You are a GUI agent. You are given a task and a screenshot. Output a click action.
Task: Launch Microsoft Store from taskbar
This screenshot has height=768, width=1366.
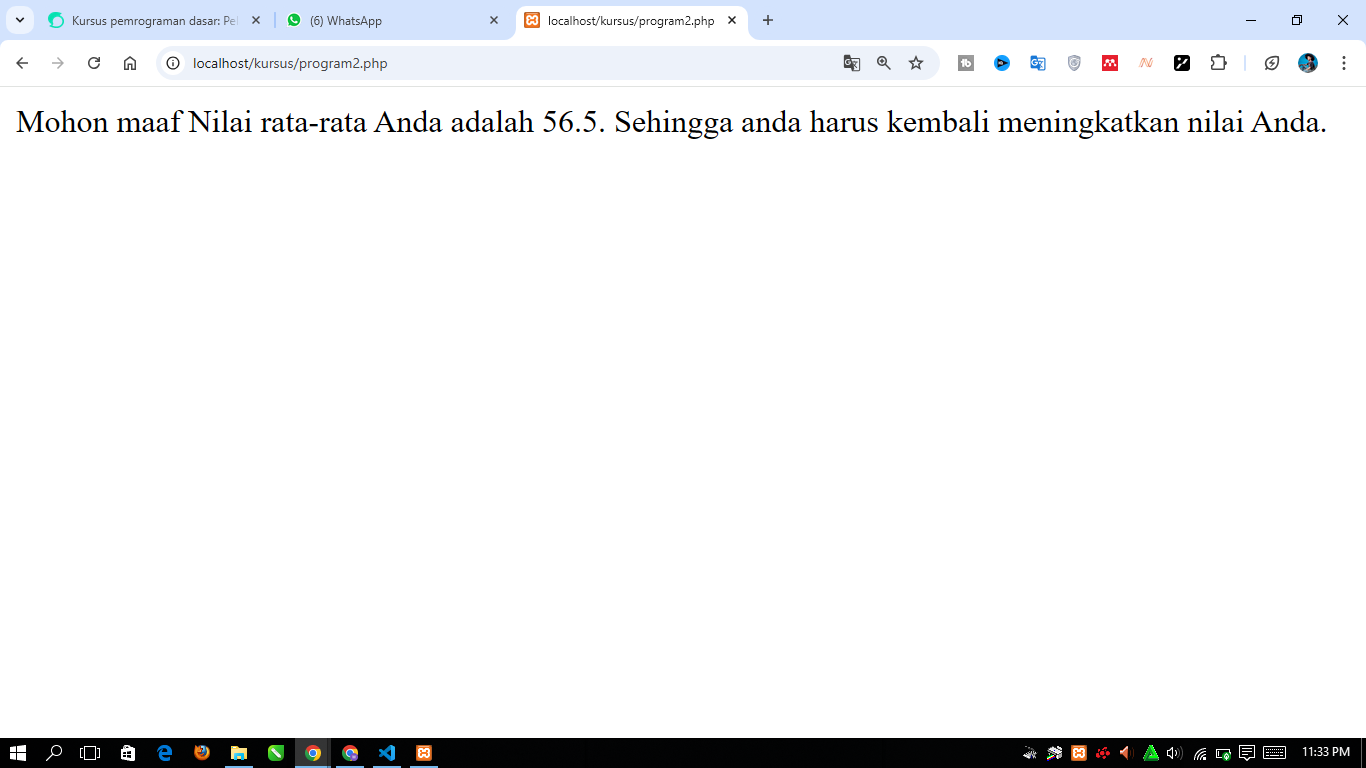pyautogui.click(x=128, y=753)
